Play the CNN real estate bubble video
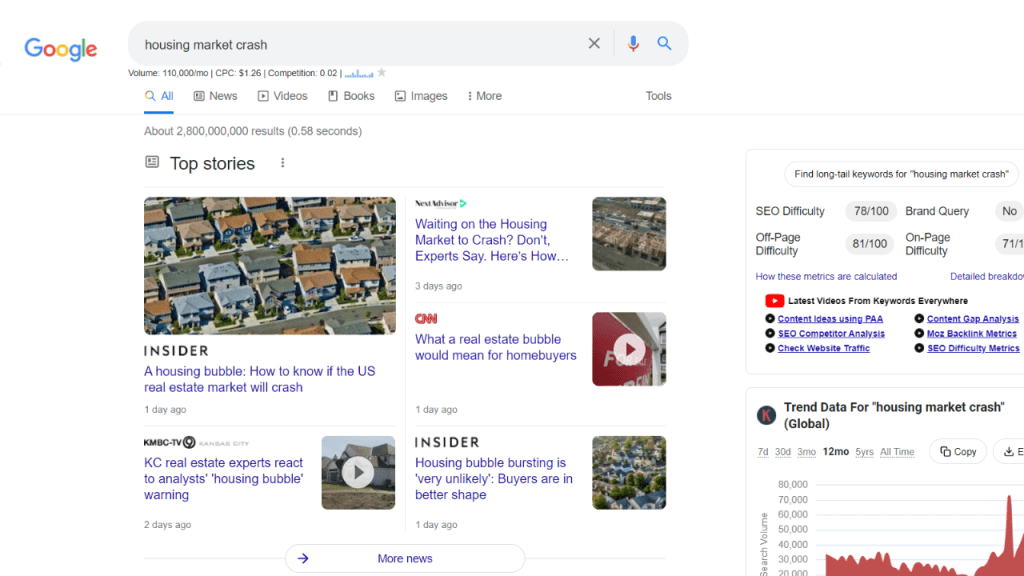Viewport: 1024px width, 576px height. 629,349
